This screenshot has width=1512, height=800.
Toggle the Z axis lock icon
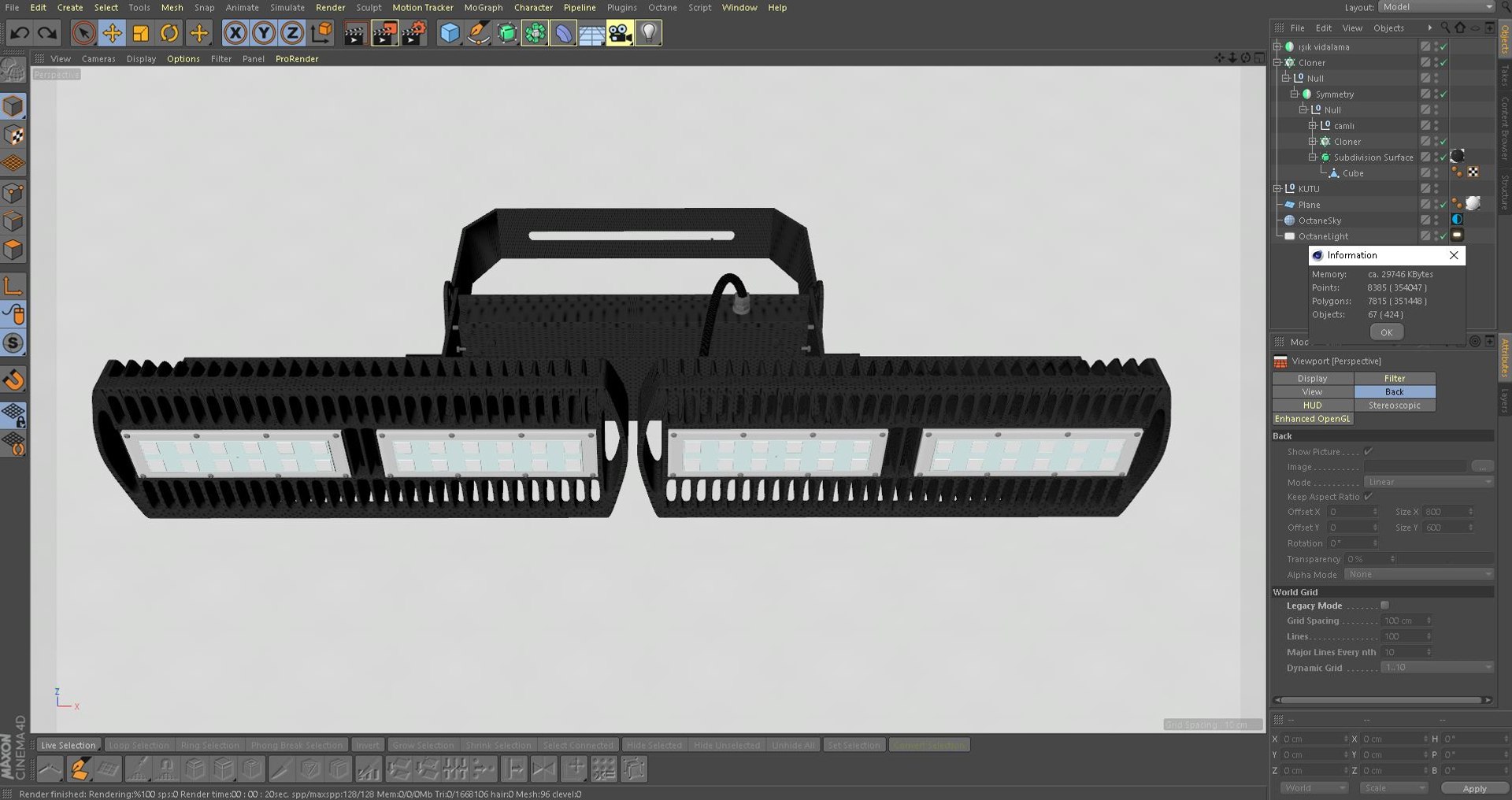pyautogui.click(x=292, y=33)
